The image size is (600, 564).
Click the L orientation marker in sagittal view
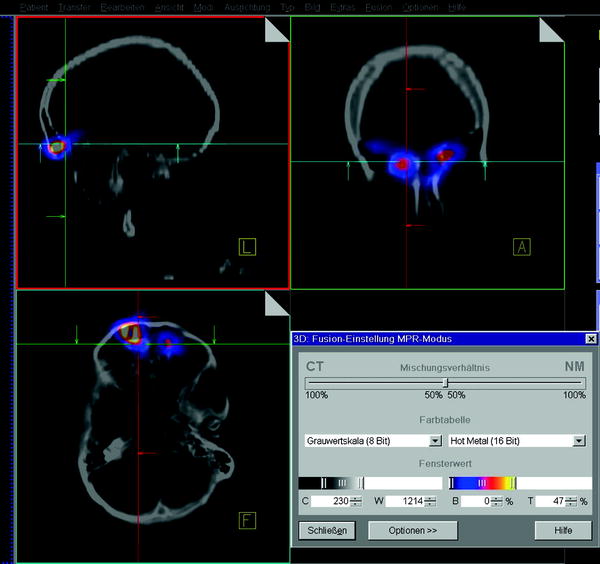(246, 246)
